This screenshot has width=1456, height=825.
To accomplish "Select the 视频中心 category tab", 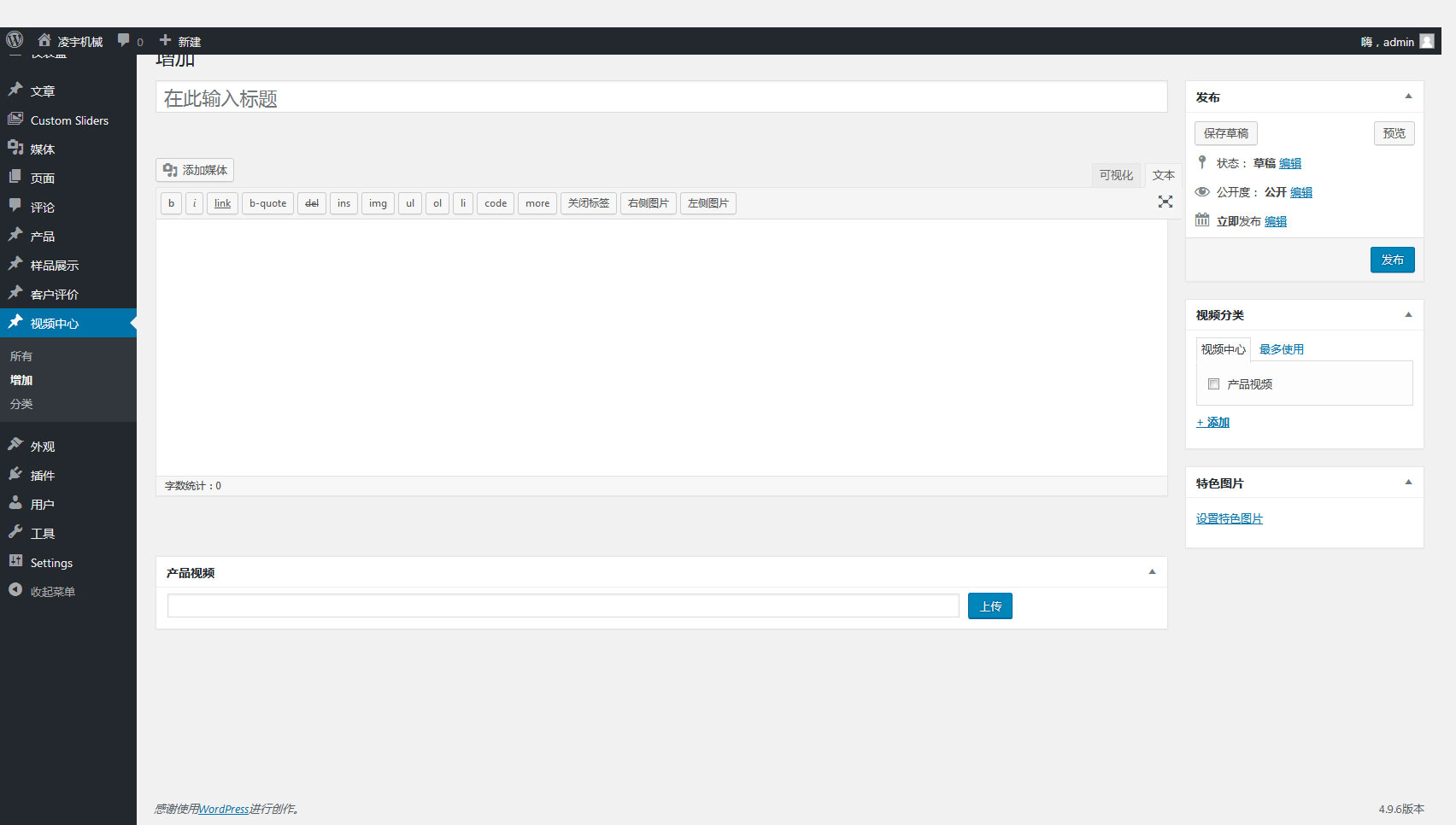I will [1223, 349].
